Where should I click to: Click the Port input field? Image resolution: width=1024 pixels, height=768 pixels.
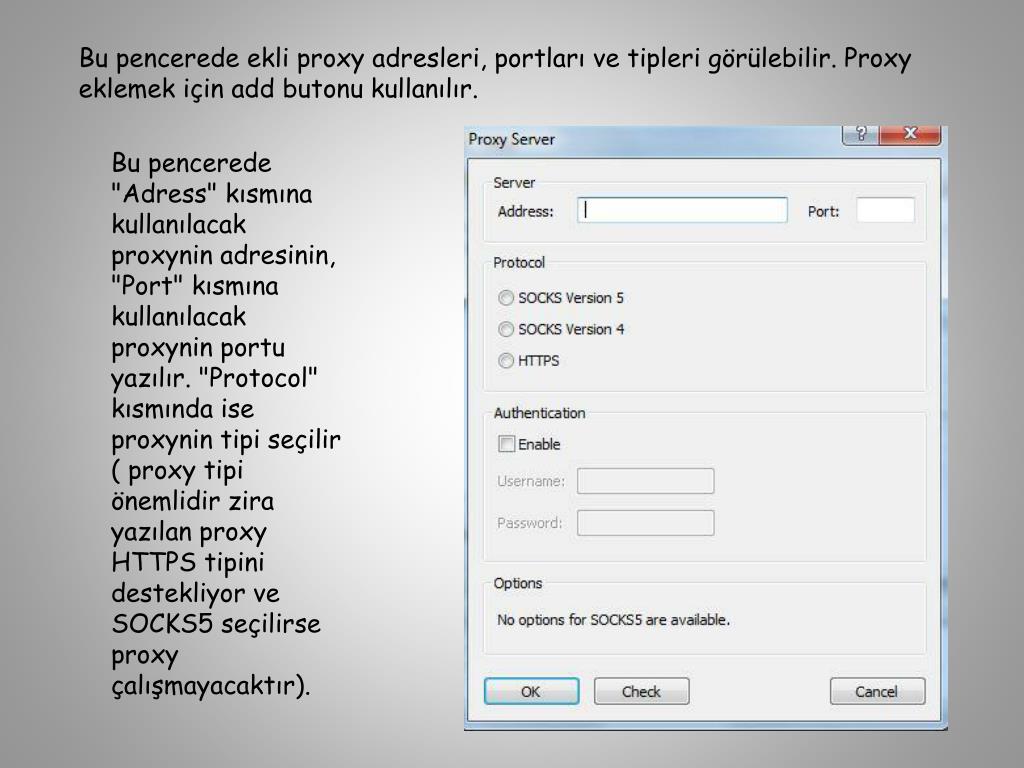click(885, 210)
